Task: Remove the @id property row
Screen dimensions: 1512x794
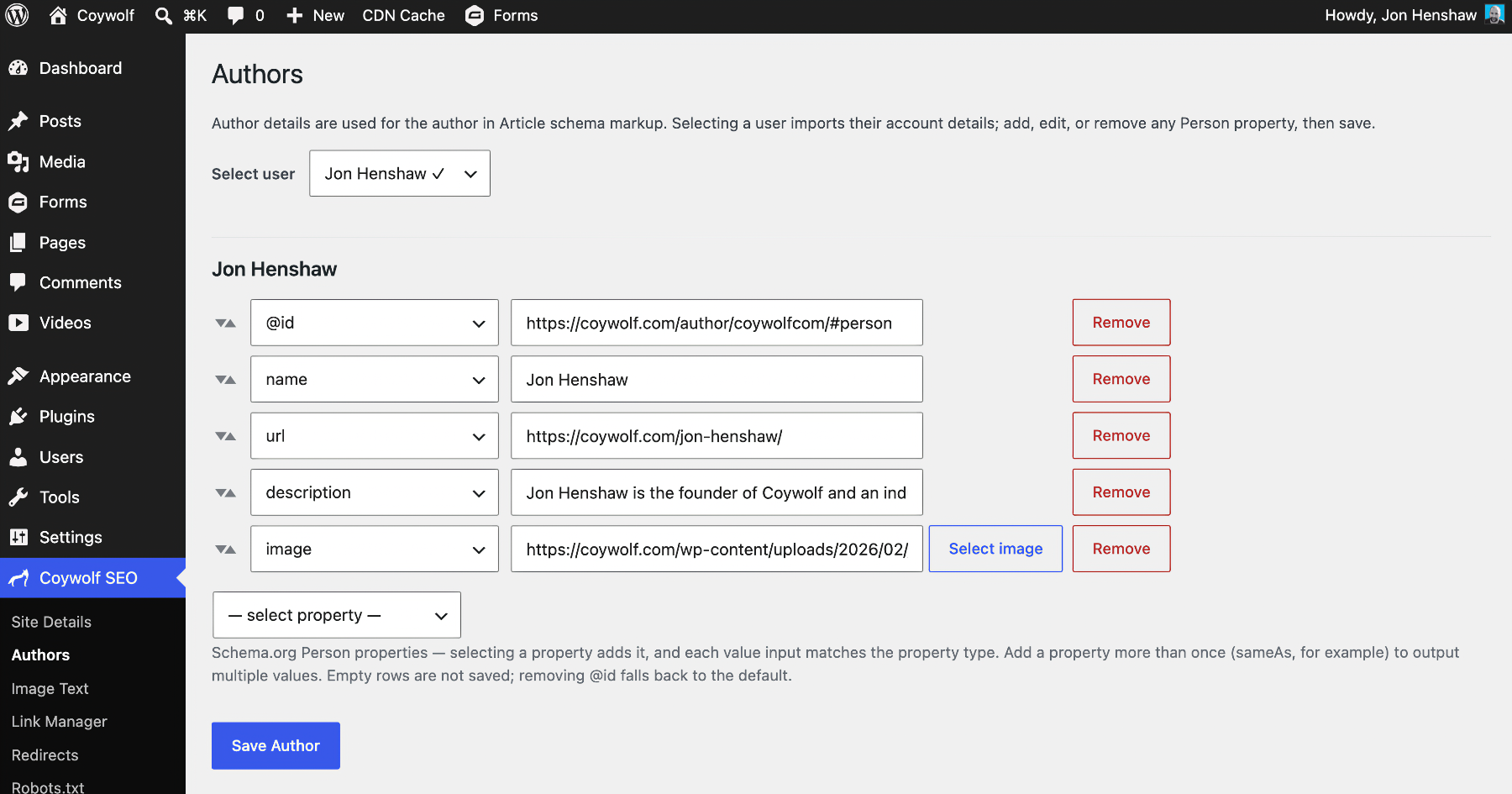Action: pos(1121,323)
